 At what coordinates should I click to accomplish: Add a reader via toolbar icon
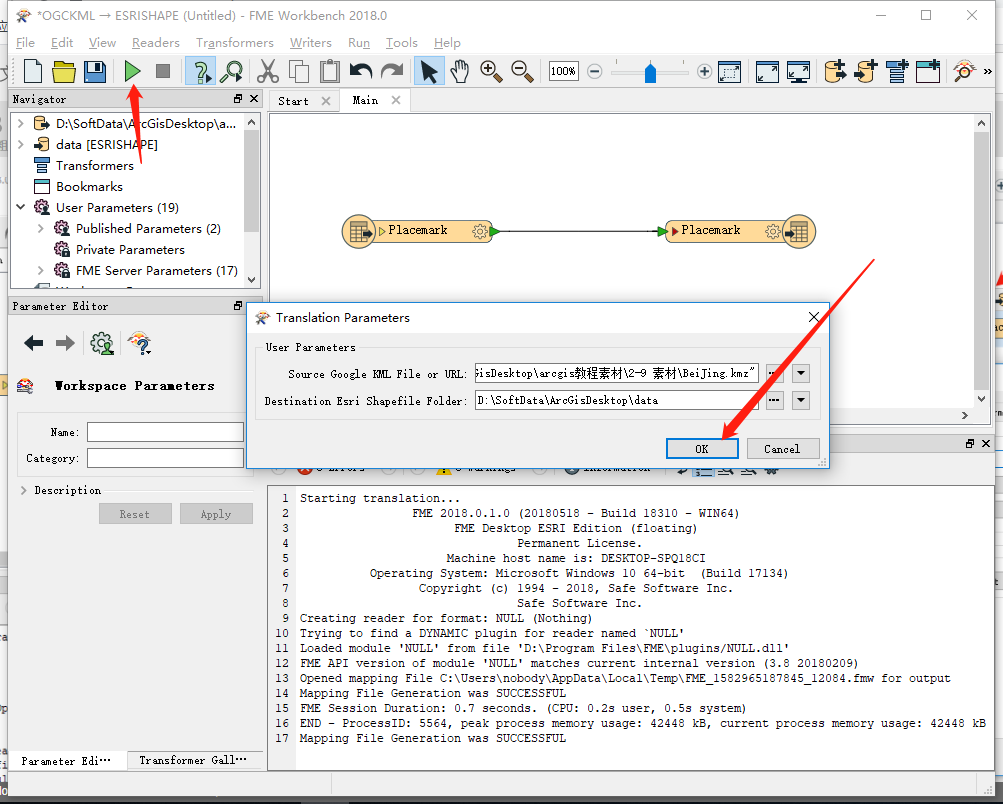point(835,71)
